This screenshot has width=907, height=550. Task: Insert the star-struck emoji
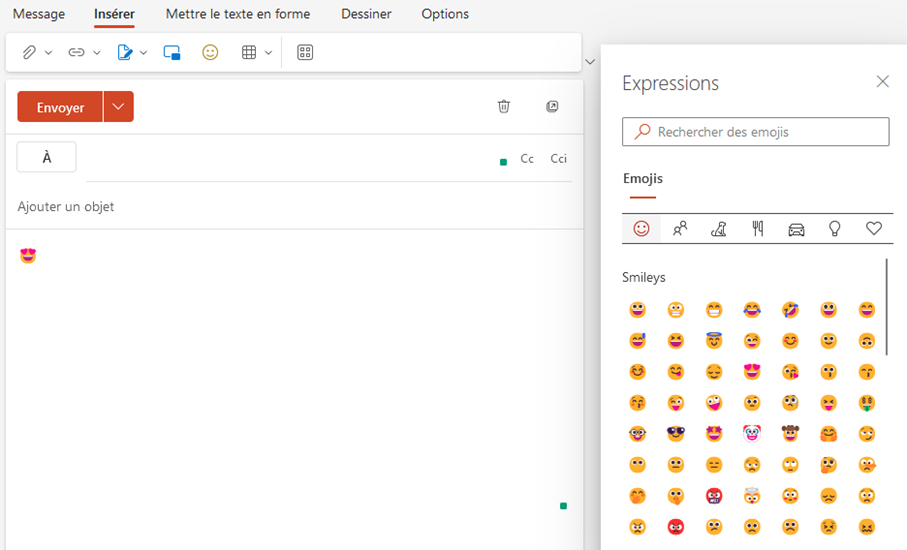[x=714, y=434]
